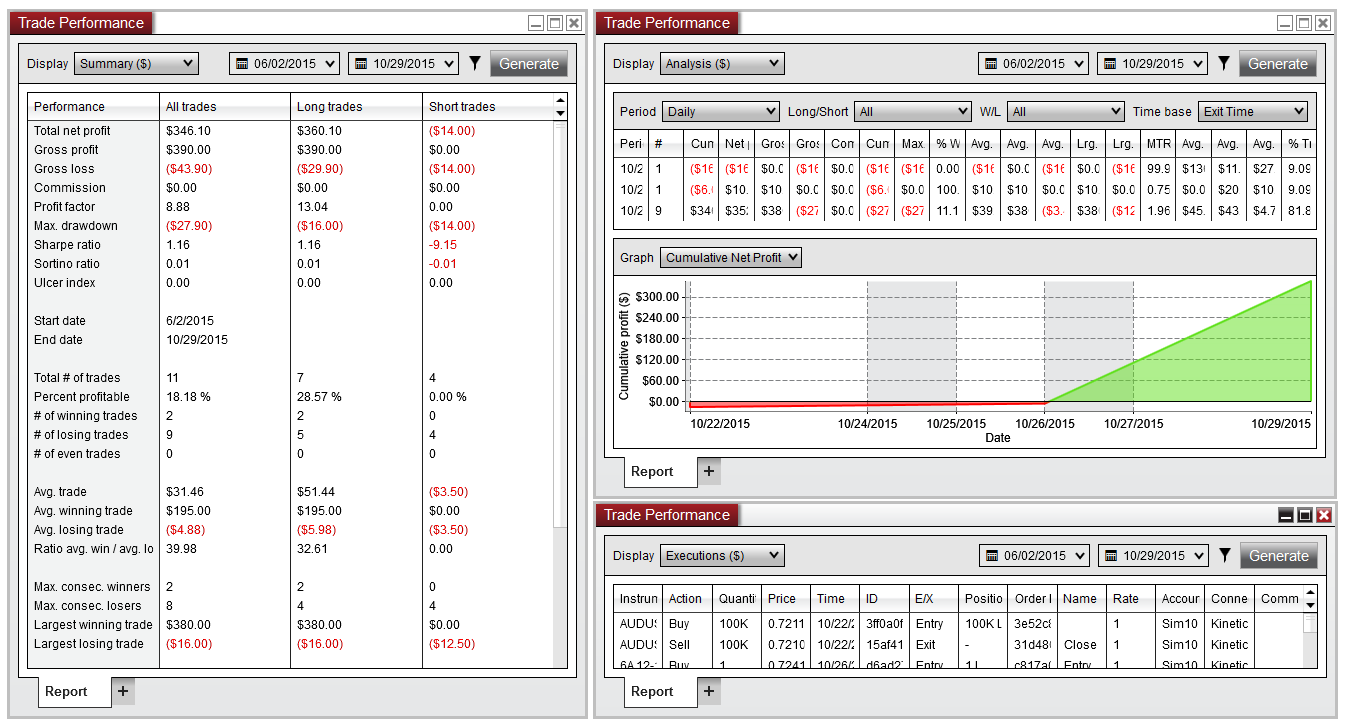Click the Long trades column header

(330, 107)
